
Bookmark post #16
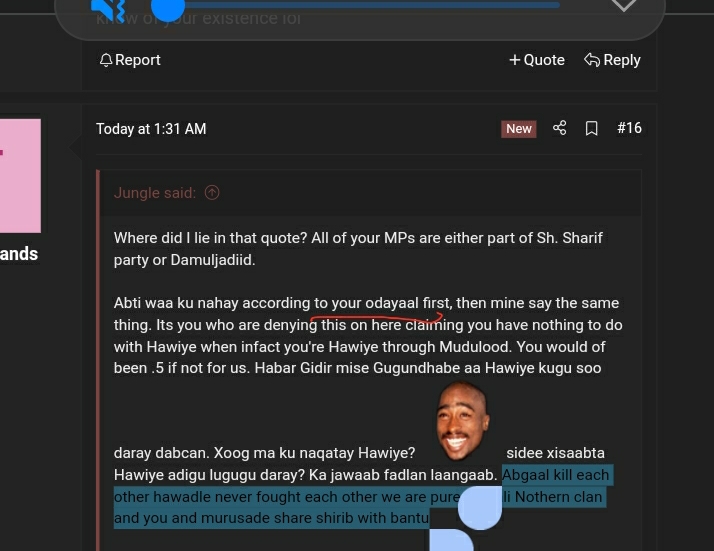[x=592, y=128]
